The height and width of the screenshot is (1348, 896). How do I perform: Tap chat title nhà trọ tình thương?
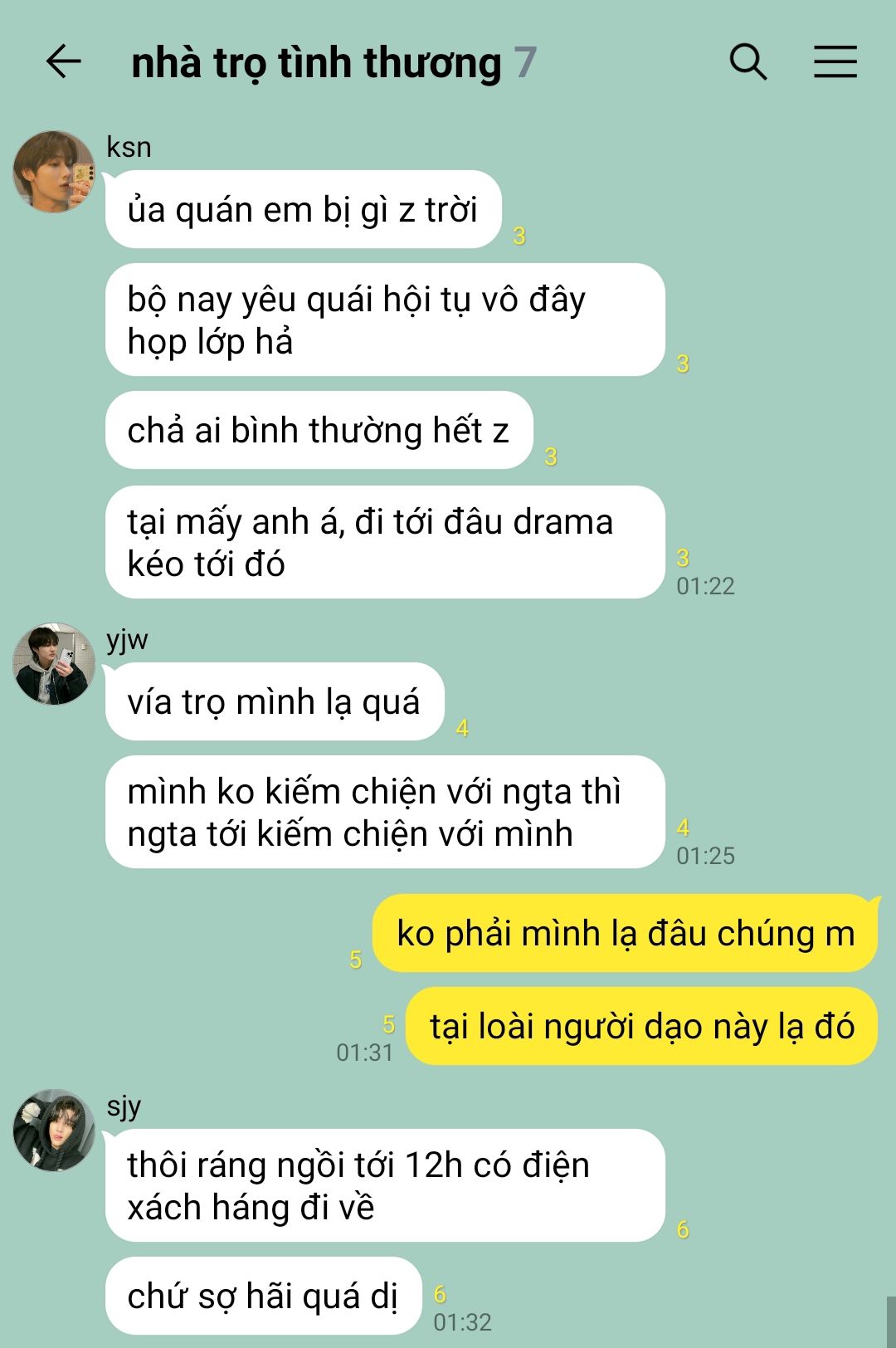(316, 63)
